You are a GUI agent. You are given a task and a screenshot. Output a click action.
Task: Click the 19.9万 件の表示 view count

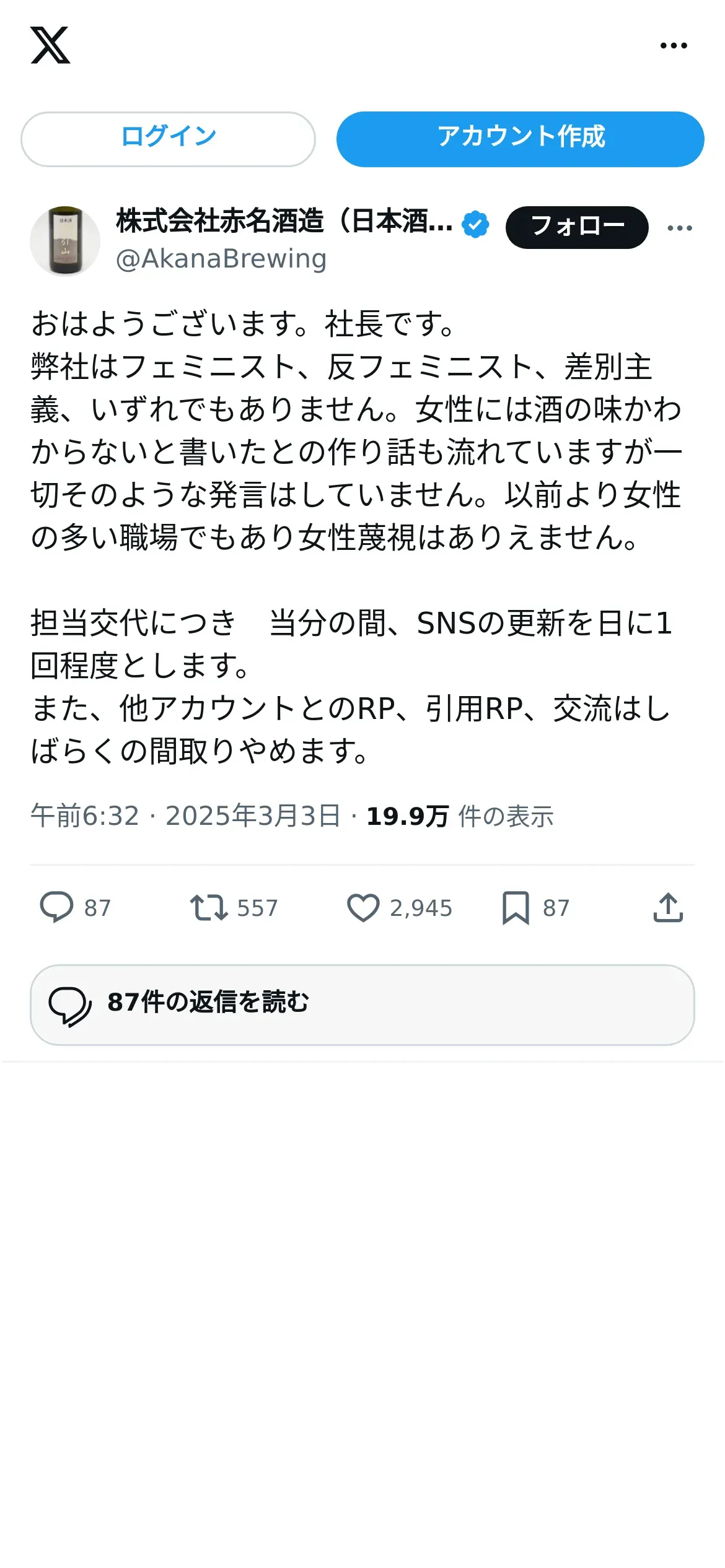[x=460, y=816]
